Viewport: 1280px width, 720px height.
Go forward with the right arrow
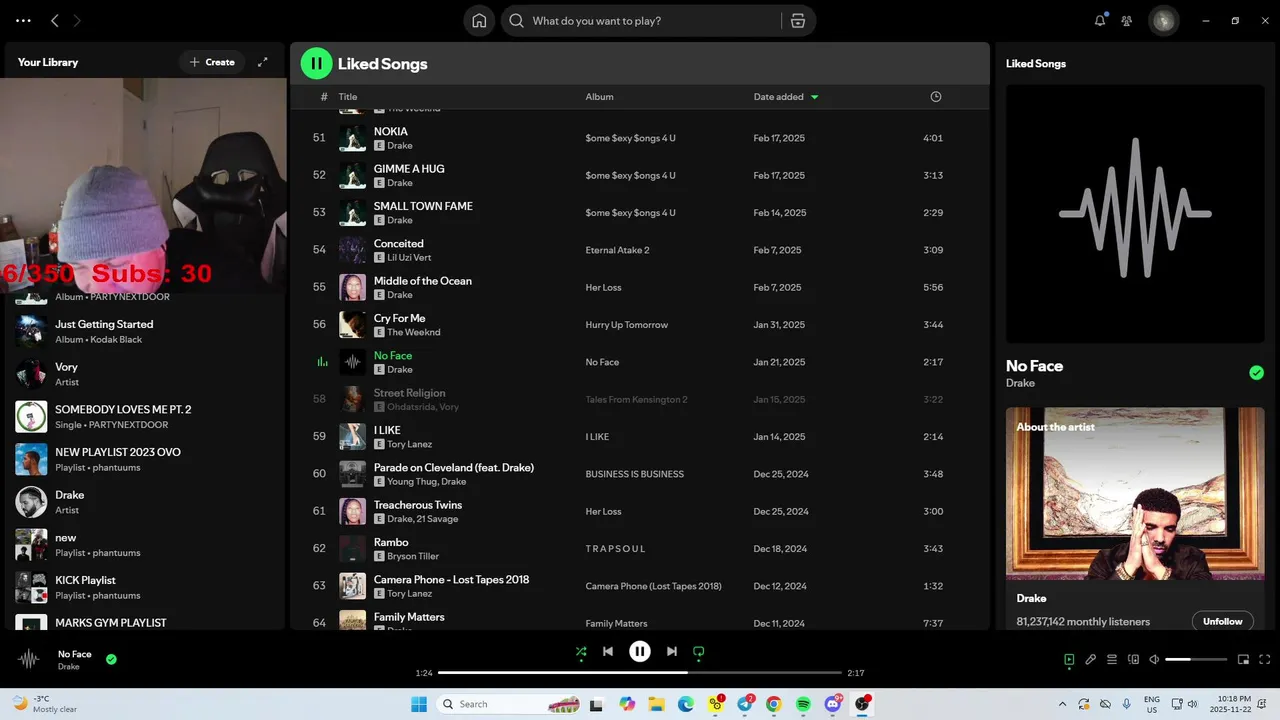pyautogui.click(x=77, y=20)
